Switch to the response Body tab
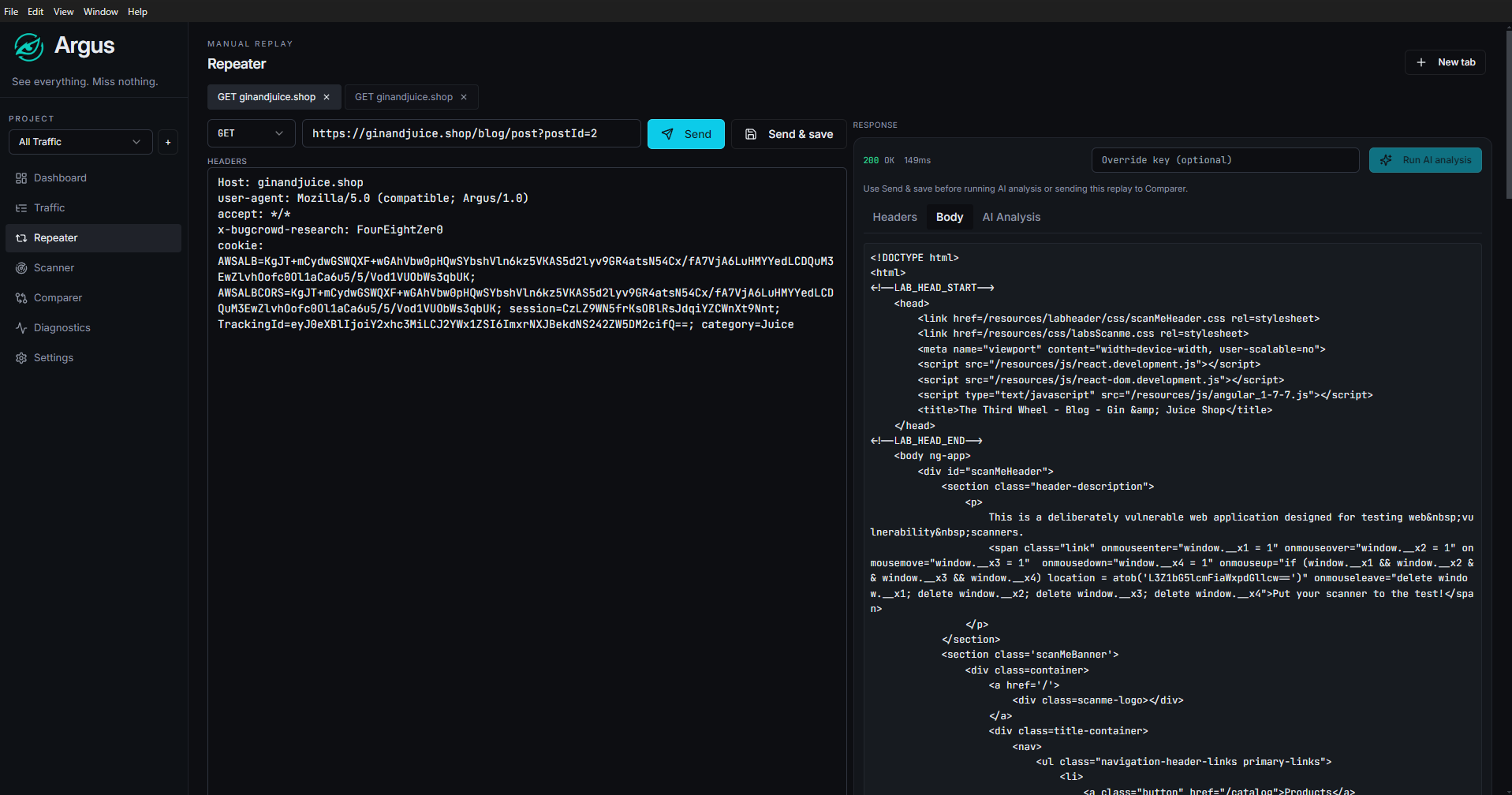Image resolution: width=1512 pixels, height=795 pixels. tap(950, 217)
